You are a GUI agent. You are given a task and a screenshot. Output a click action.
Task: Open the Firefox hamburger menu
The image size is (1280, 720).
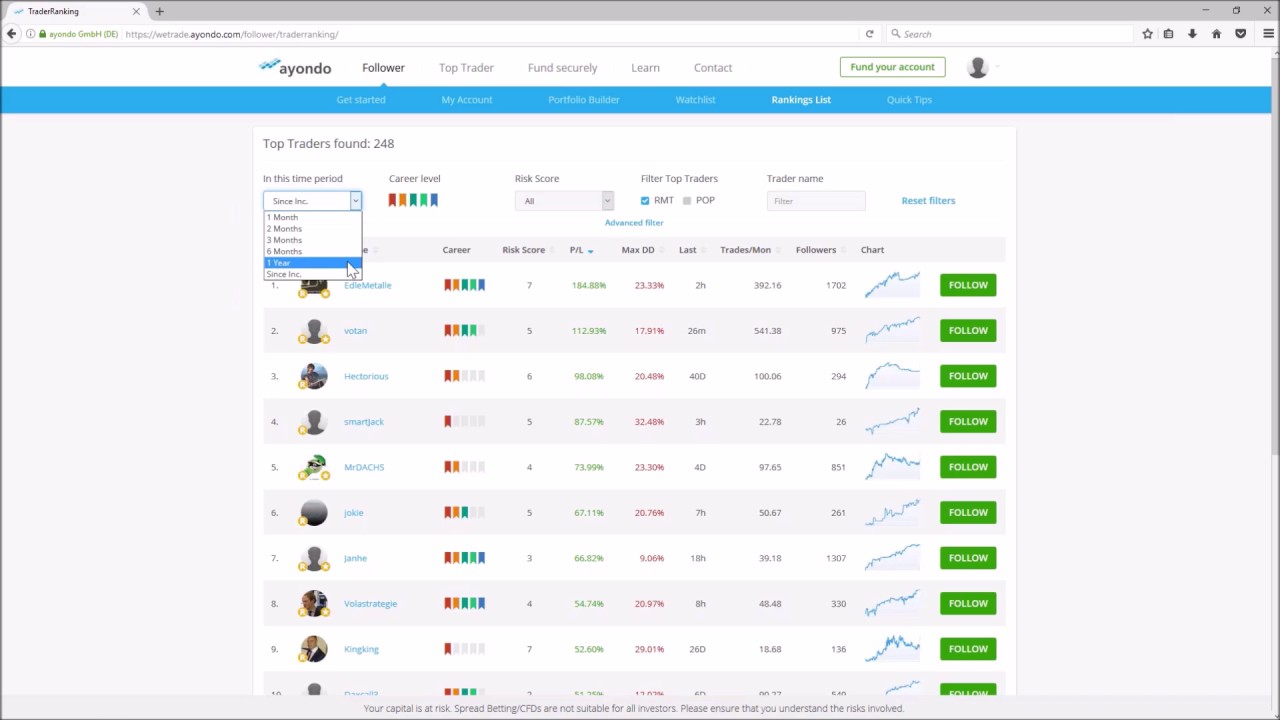1267,34
